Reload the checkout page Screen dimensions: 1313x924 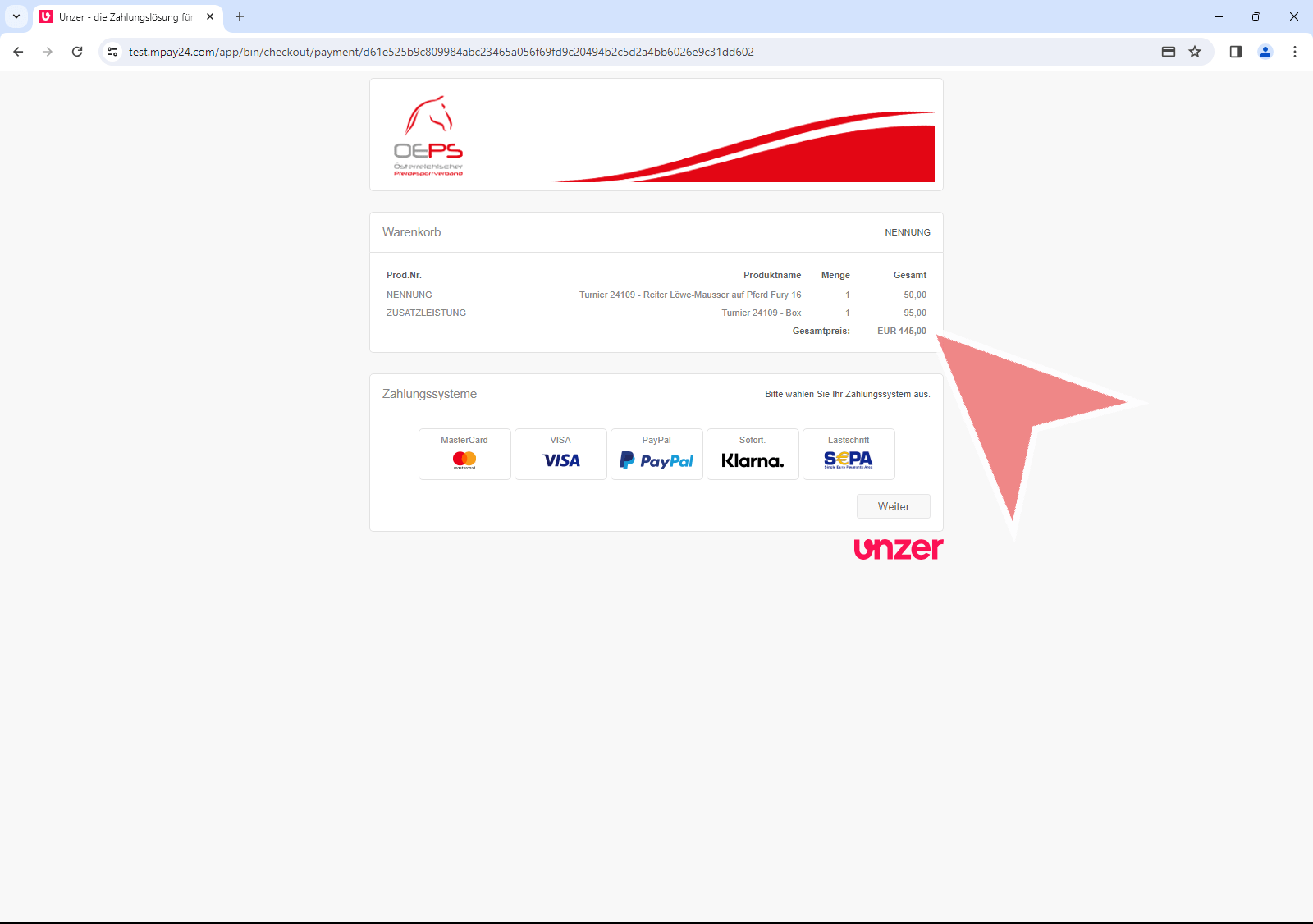(x=77, y=52)
